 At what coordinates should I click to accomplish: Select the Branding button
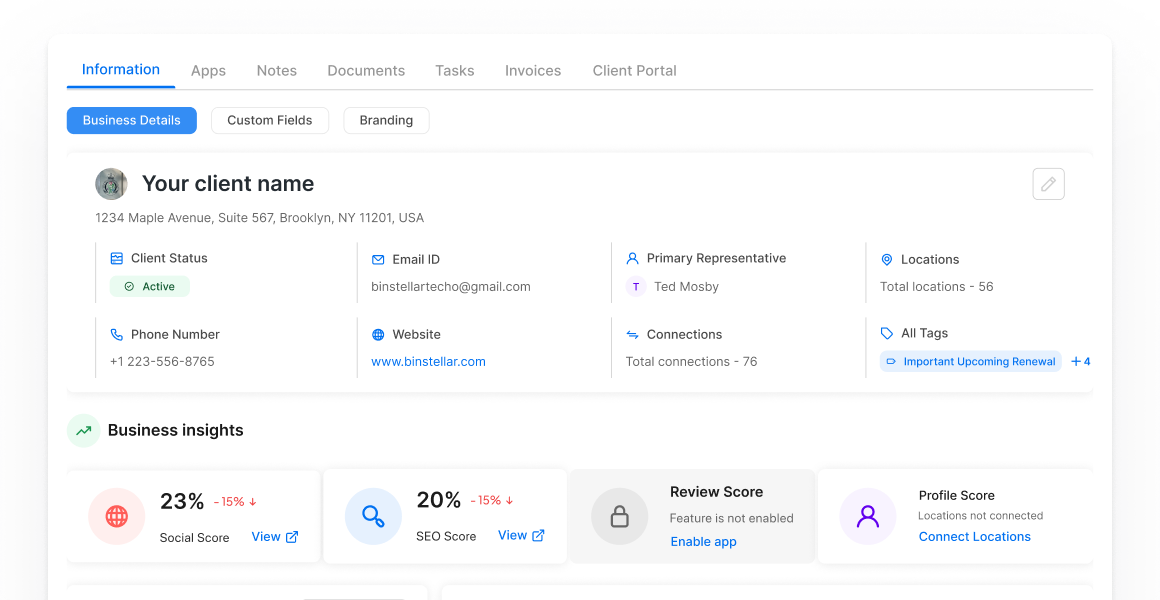coord(386,121)
